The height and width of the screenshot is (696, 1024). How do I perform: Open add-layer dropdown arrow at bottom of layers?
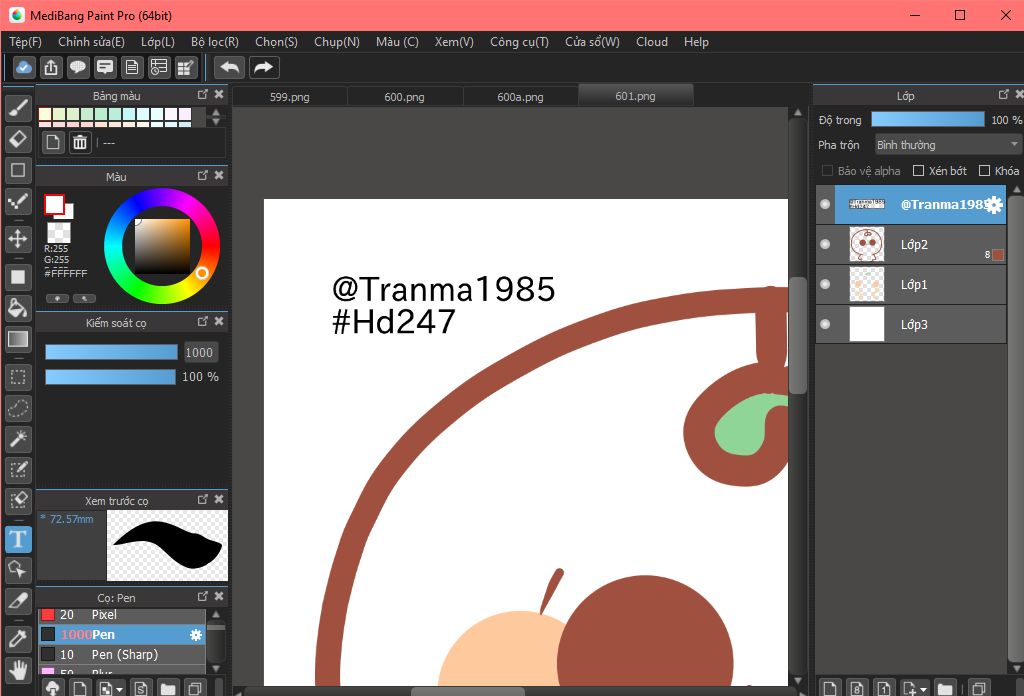click(923, 689)
